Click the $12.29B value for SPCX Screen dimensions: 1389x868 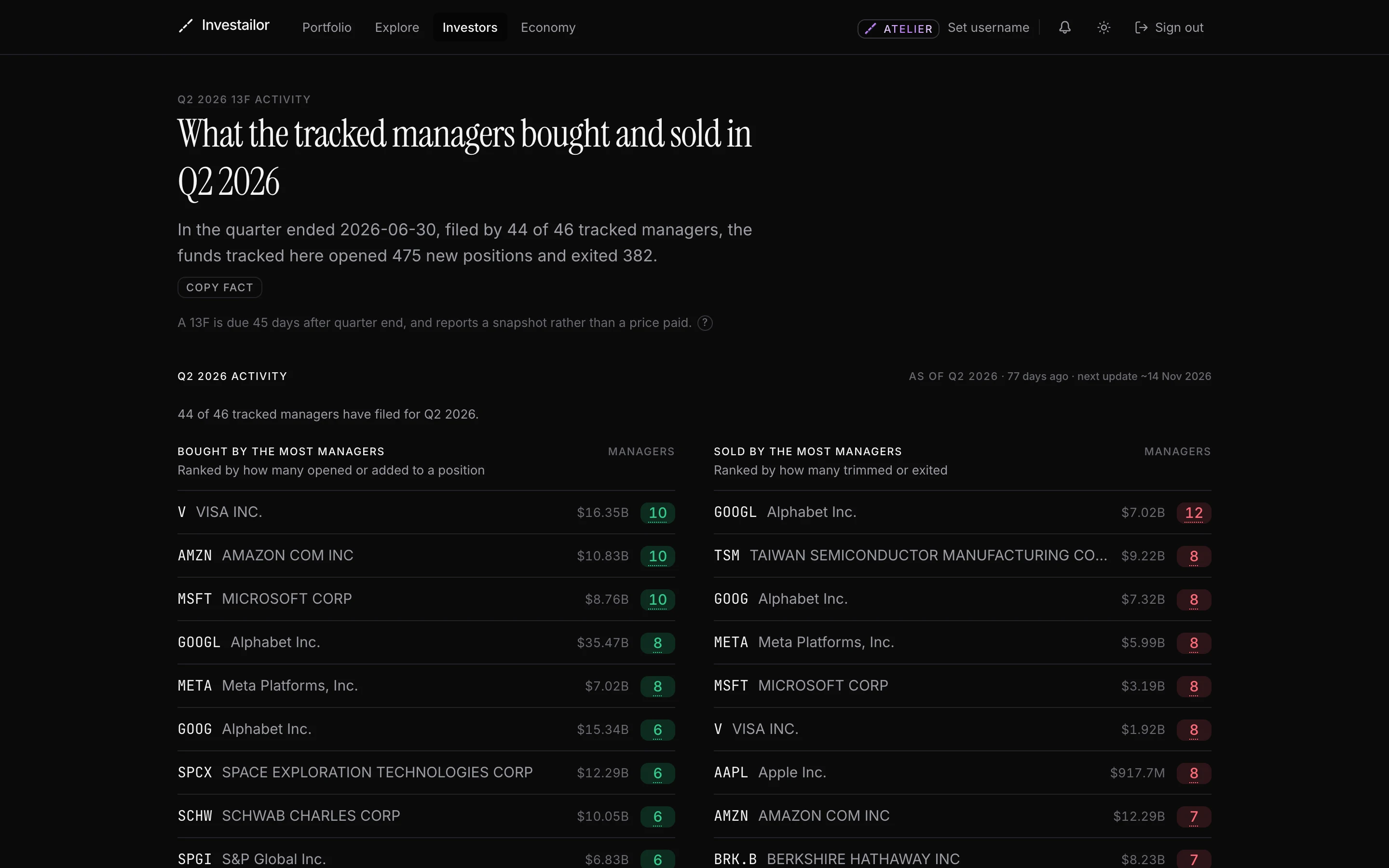[603, 773]
